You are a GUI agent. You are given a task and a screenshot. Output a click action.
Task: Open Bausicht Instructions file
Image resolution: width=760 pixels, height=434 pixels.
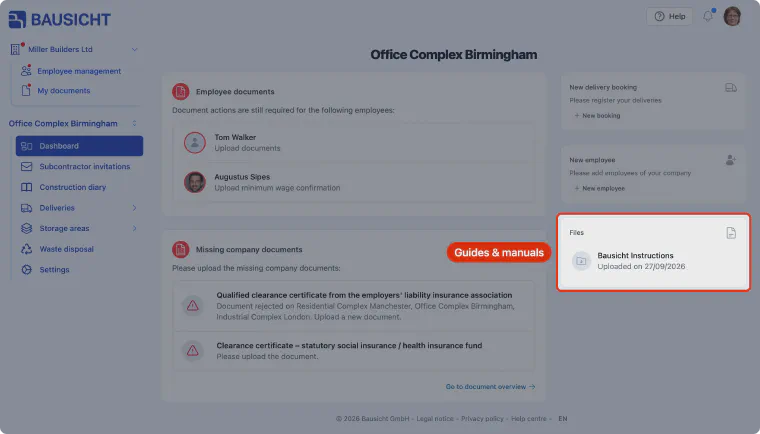coord(653,261)
